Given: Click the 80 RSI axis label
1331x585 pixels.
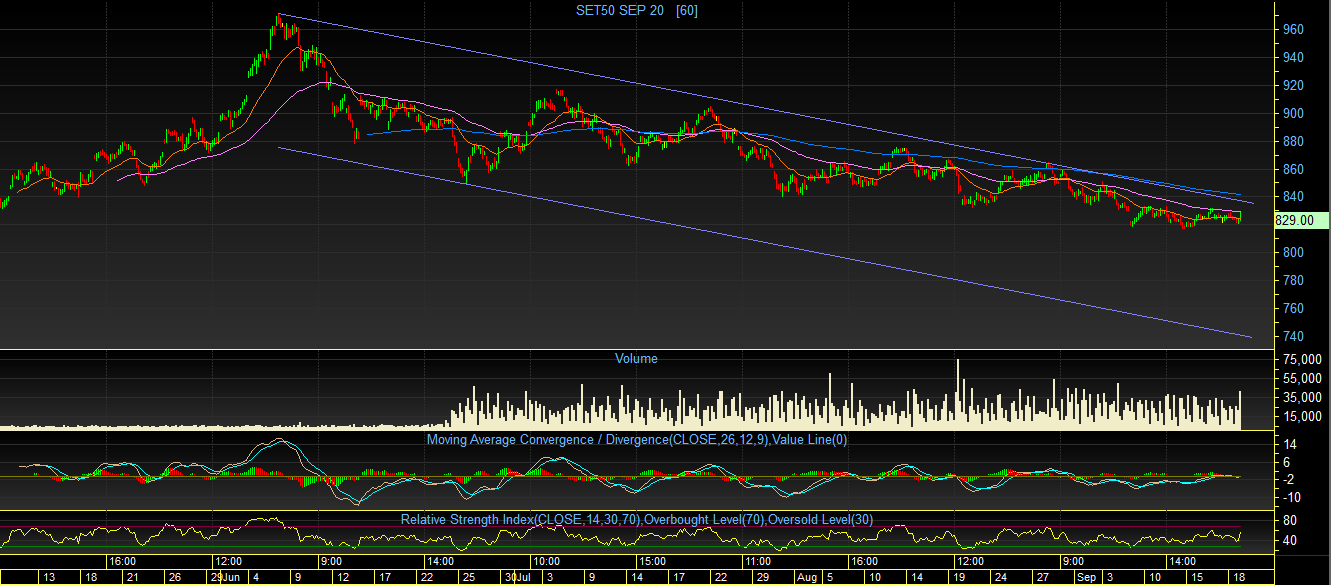Looking at the screenshot, I should click(x=1290, y=521).
